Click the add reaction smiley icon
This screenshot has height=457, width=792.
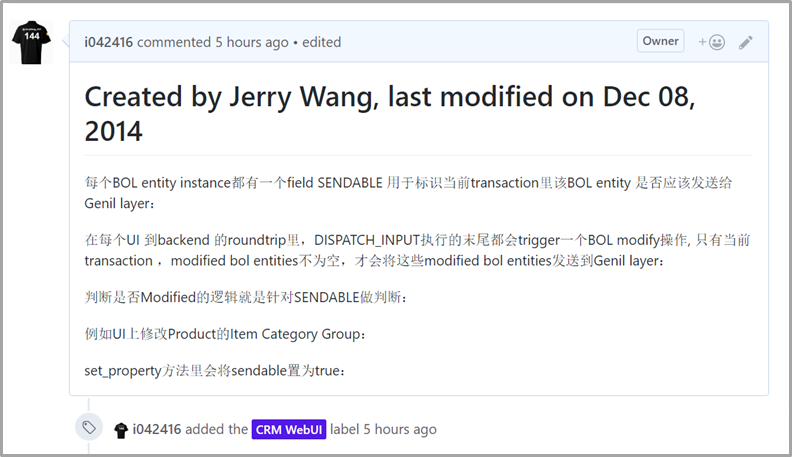coord(711,42)
